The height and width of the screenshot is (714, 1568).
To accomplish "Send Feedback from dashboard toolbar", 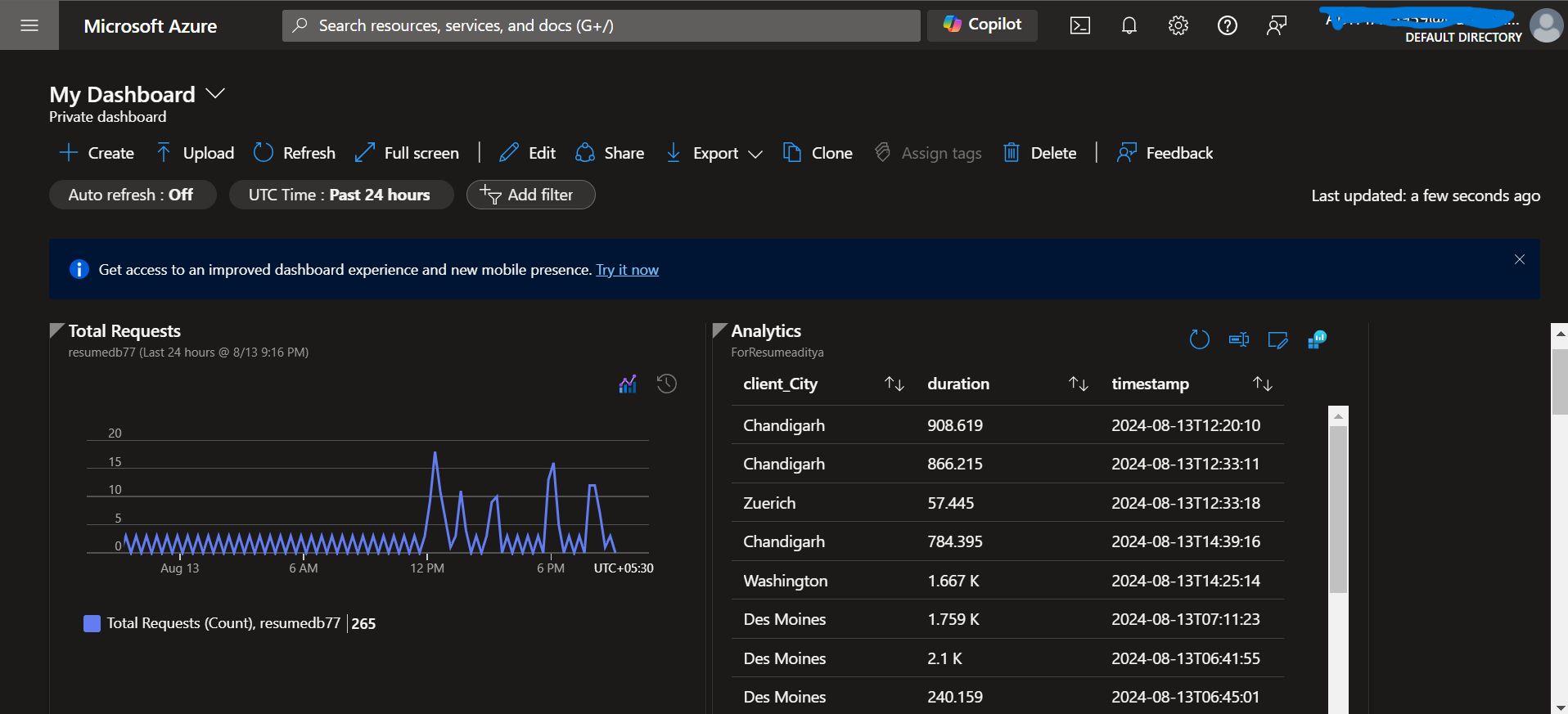I will point(1165,153).
